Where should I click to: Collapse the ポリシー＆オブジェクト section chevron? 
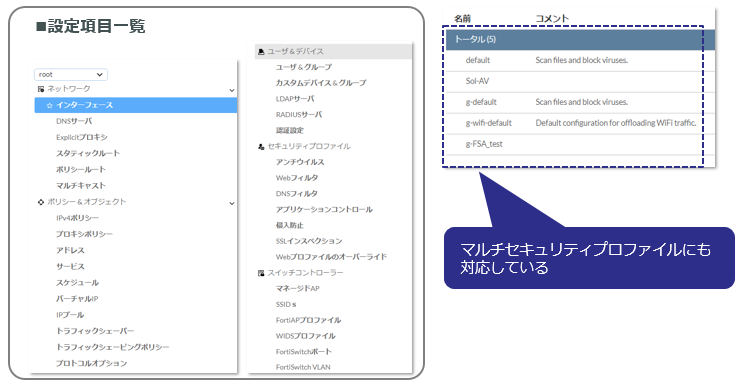point(232,203)
